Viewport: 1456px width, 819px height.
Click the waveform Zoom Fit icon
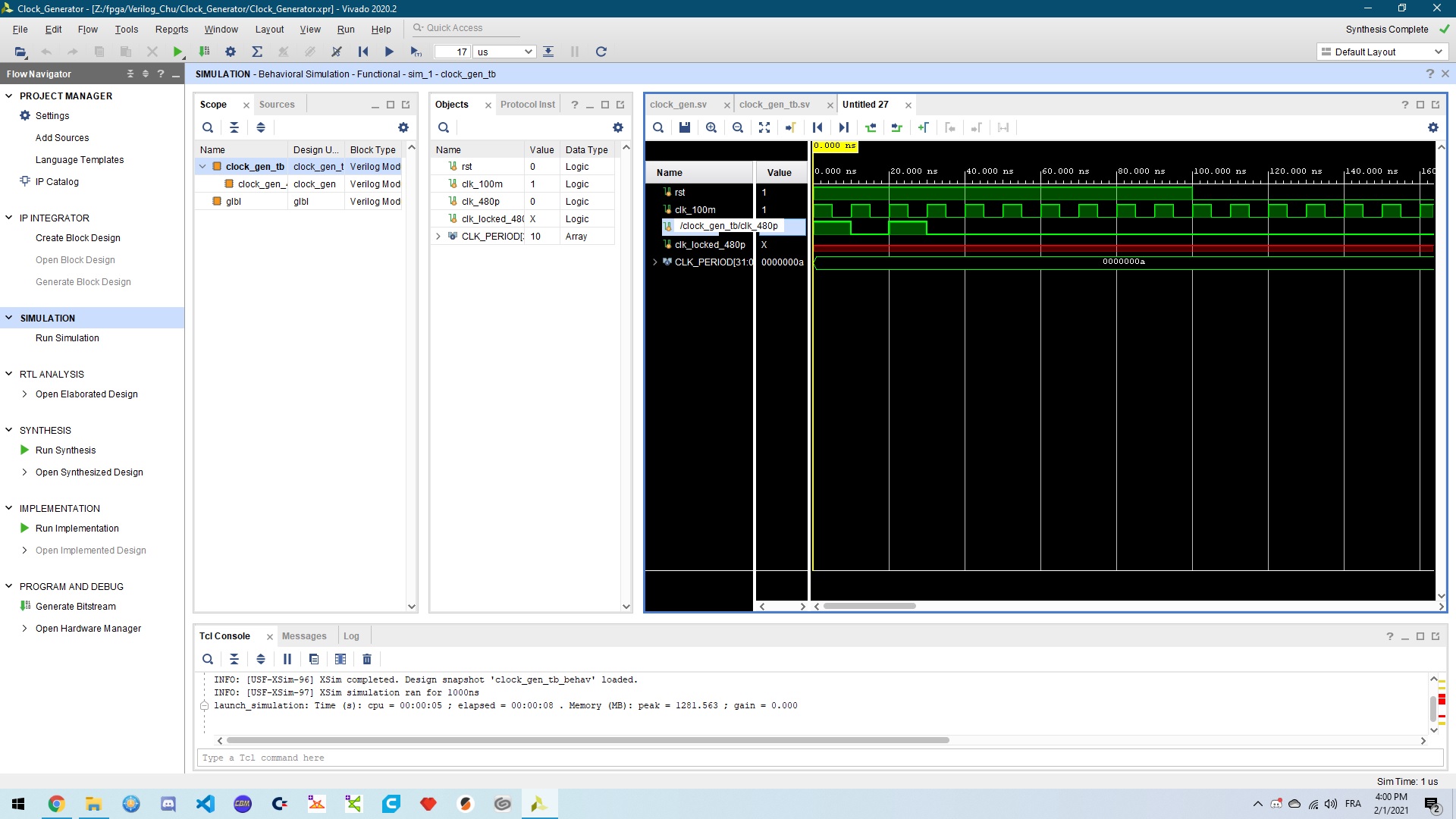(x=764, y=127)
